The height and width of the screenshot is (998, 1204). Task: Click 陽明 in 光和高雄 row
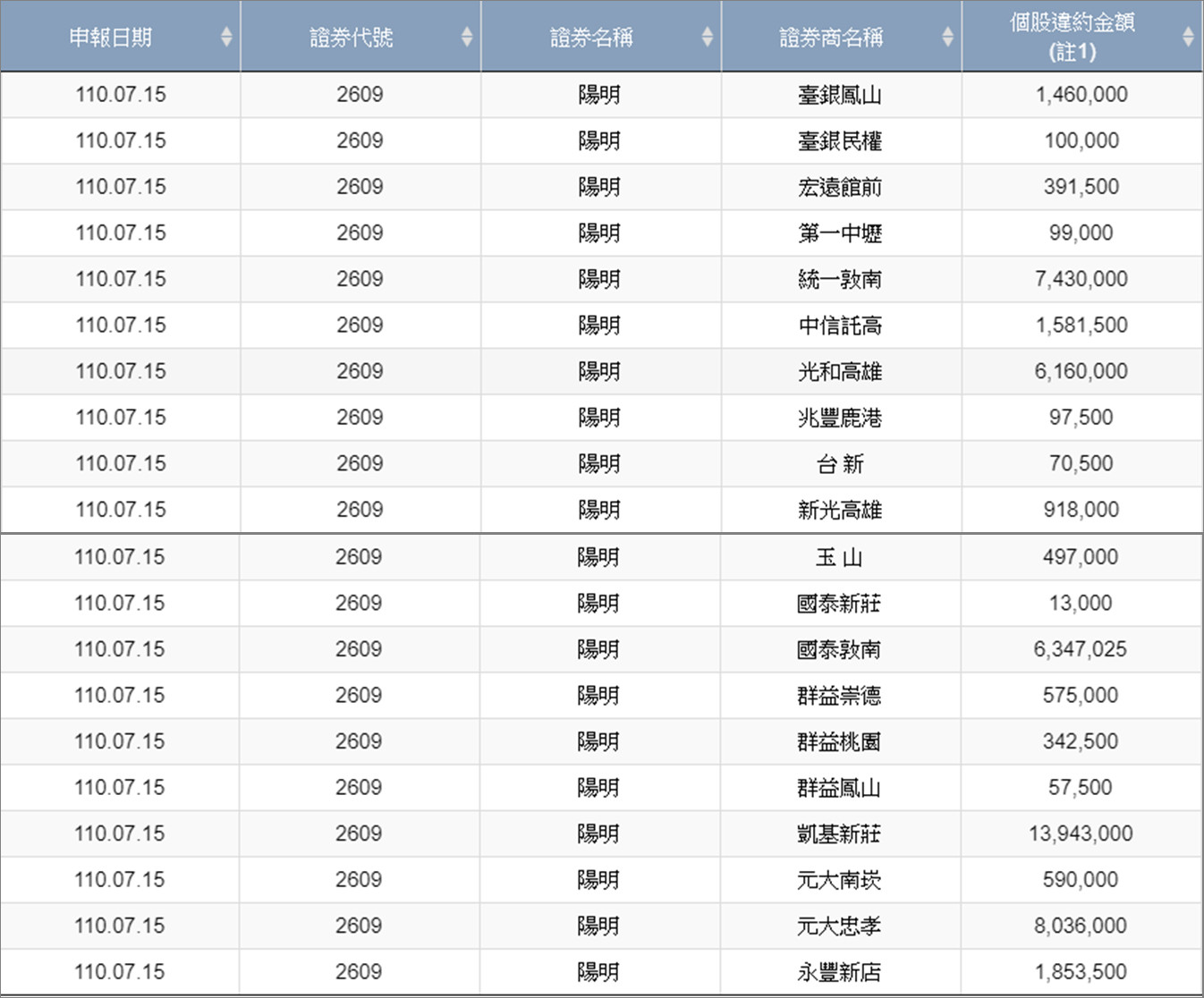pyautogui.click(x=599, y=371)
